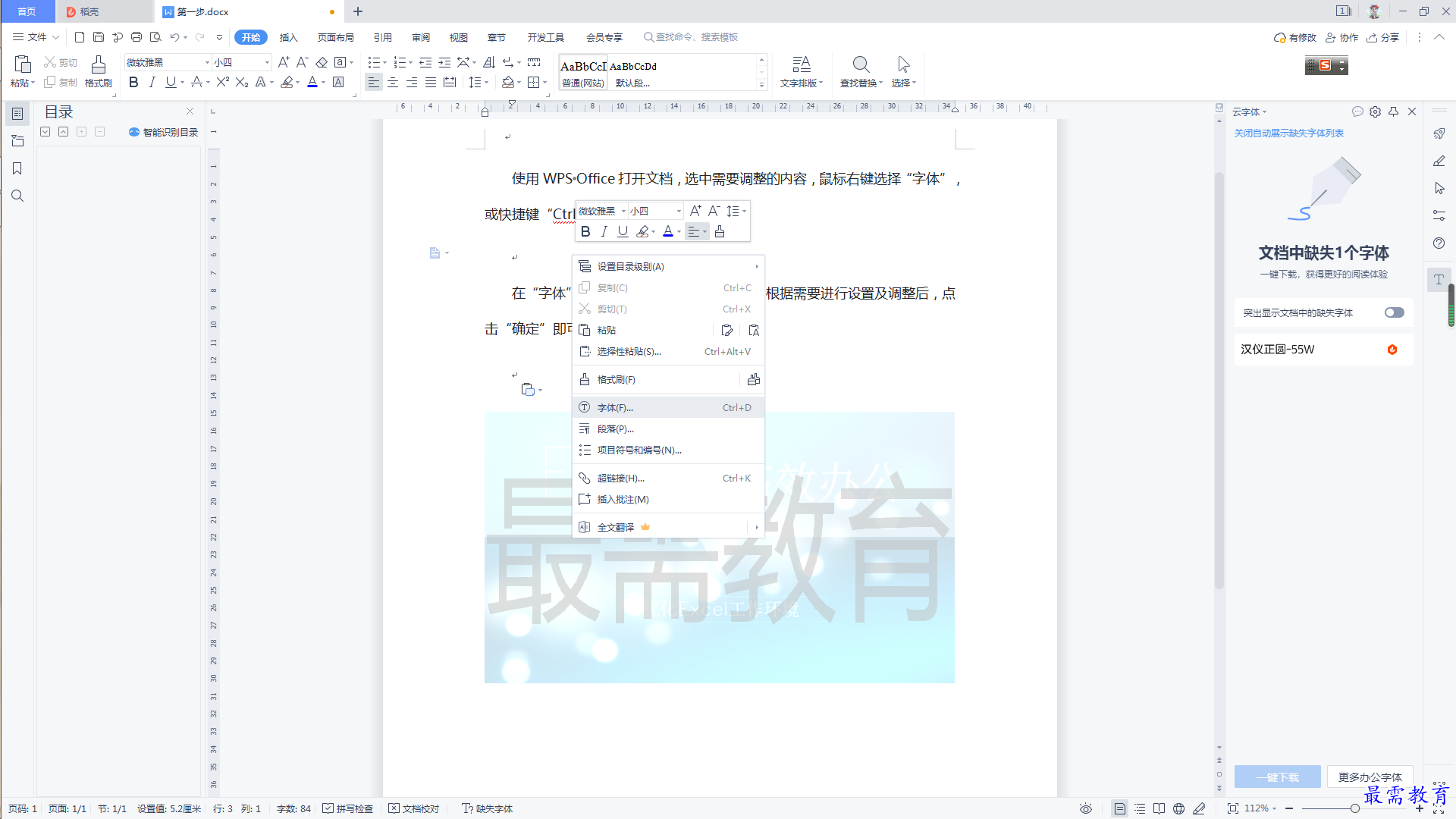
Task: Switch to web layout view icon
Action: (1178, 808)
